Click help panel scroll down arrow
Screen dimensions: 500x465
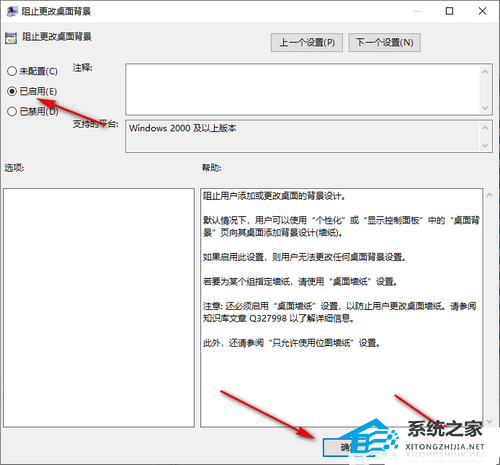(489, 421)
